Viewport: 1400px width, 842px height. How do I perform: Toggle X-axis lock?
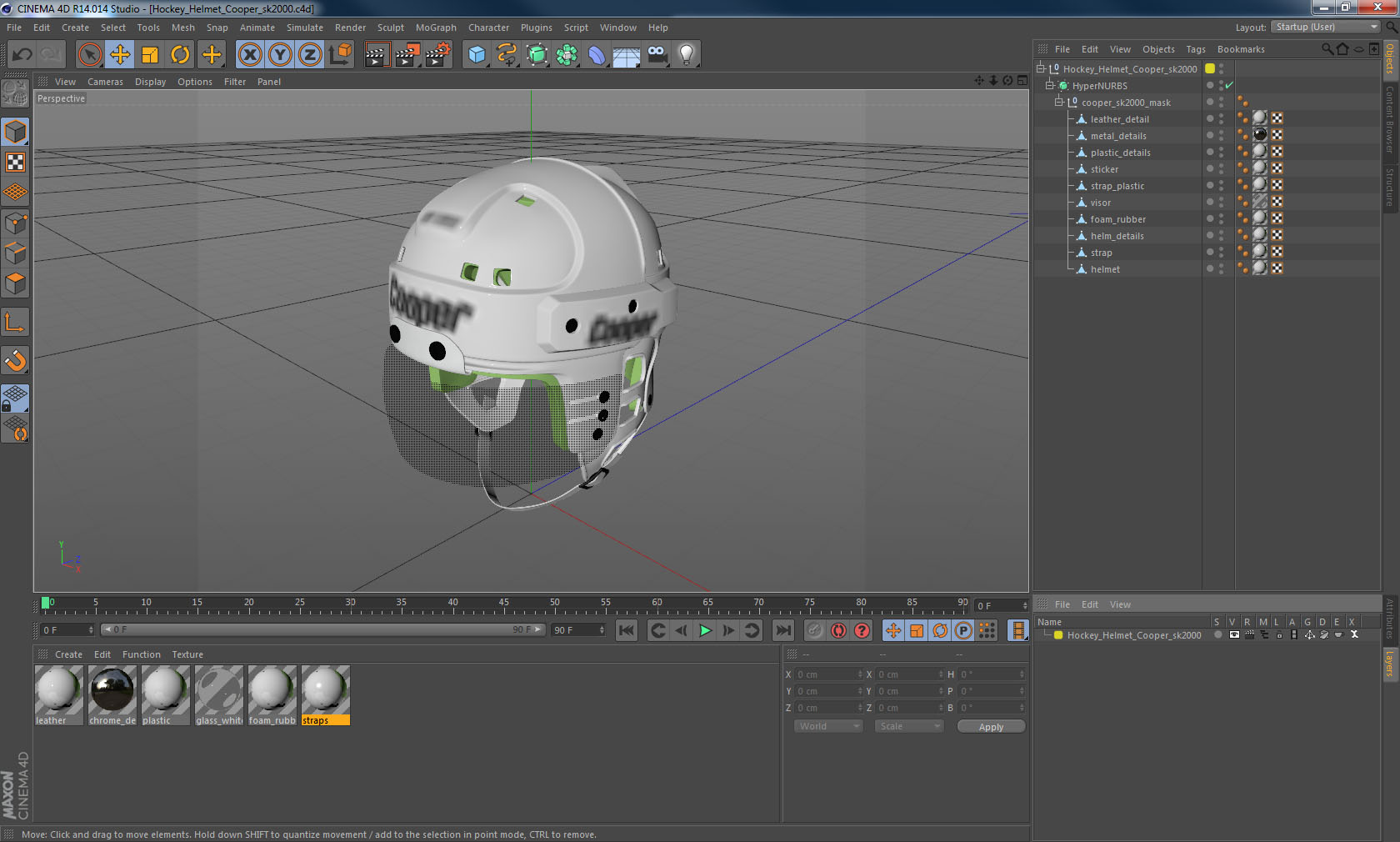[x=250, y=55]
